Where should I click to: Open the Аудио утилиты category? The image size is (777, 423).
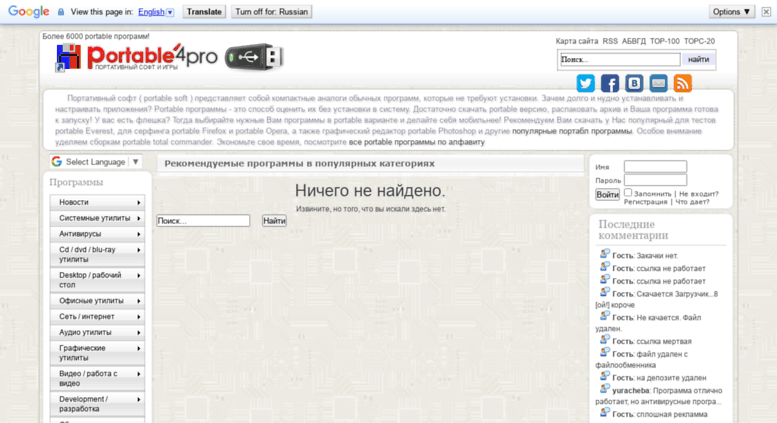pyautogui.click(x=97, y=332)
